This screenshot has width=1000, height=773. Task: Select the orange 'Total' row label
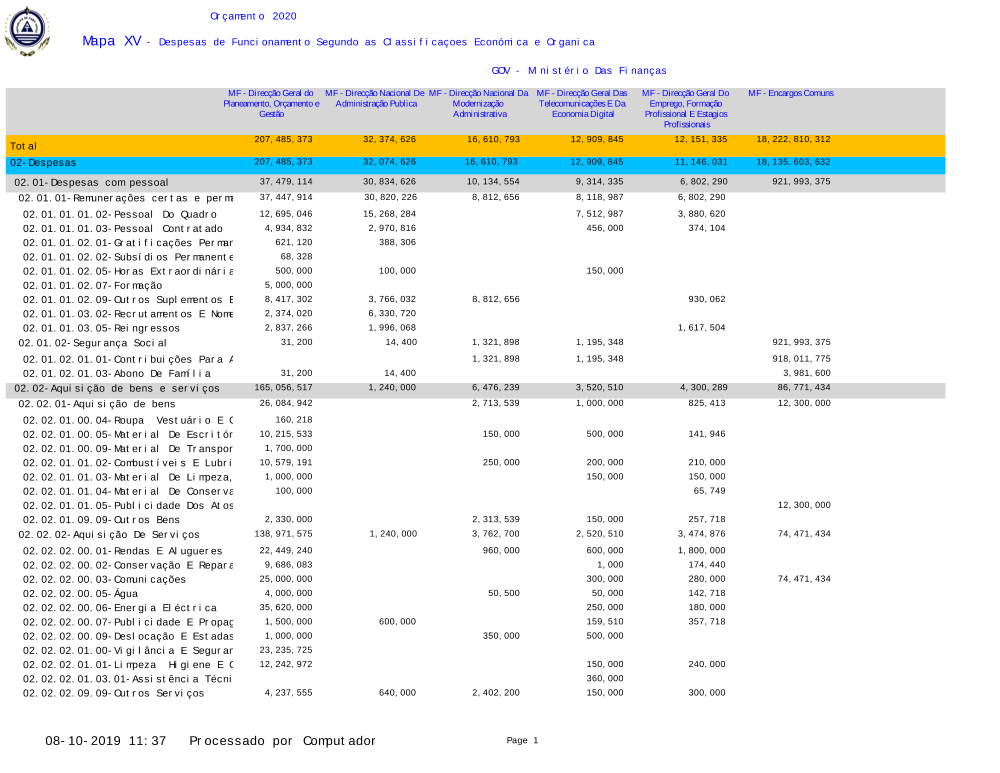23,146
